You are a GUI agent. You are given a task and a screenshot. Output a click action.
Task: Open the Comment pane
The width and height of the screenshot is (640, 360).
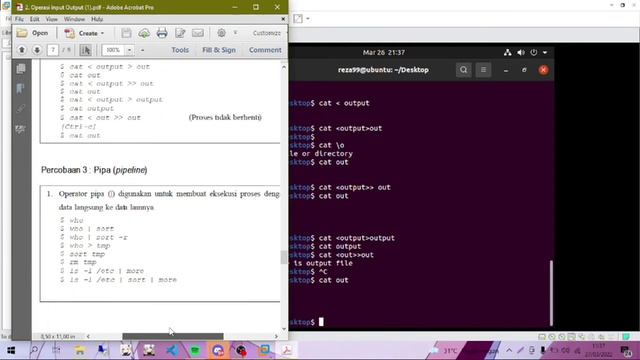tap(265, 50)
